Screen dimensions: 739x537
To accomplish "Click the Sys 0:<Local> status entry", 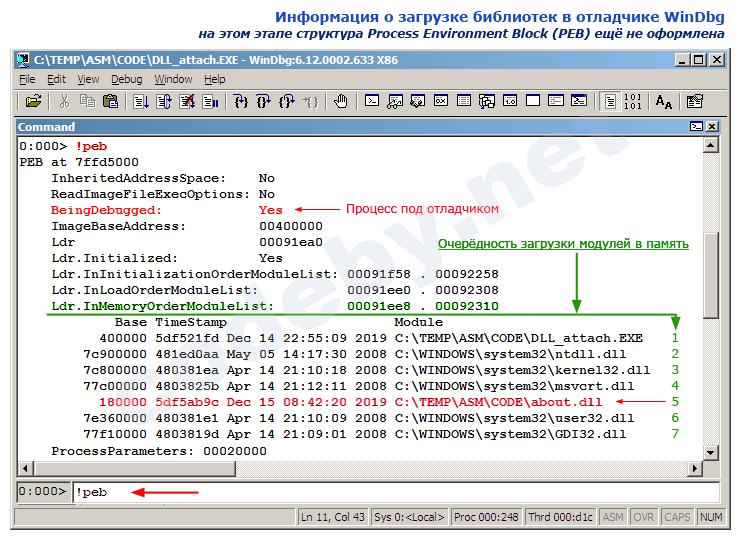I will [409, 517].
